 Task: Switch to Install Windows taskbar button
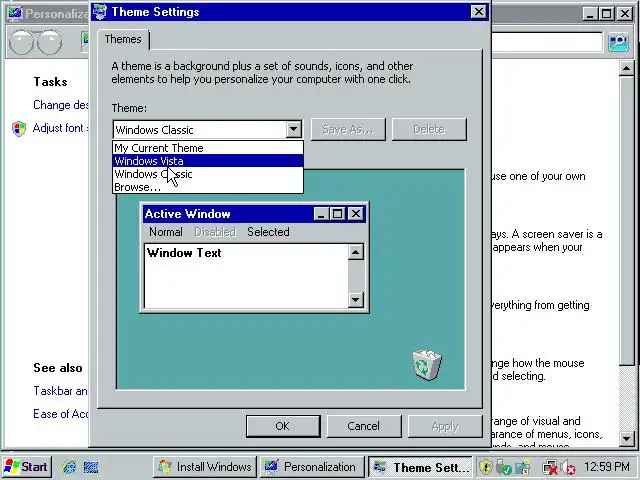pos(205,467)
